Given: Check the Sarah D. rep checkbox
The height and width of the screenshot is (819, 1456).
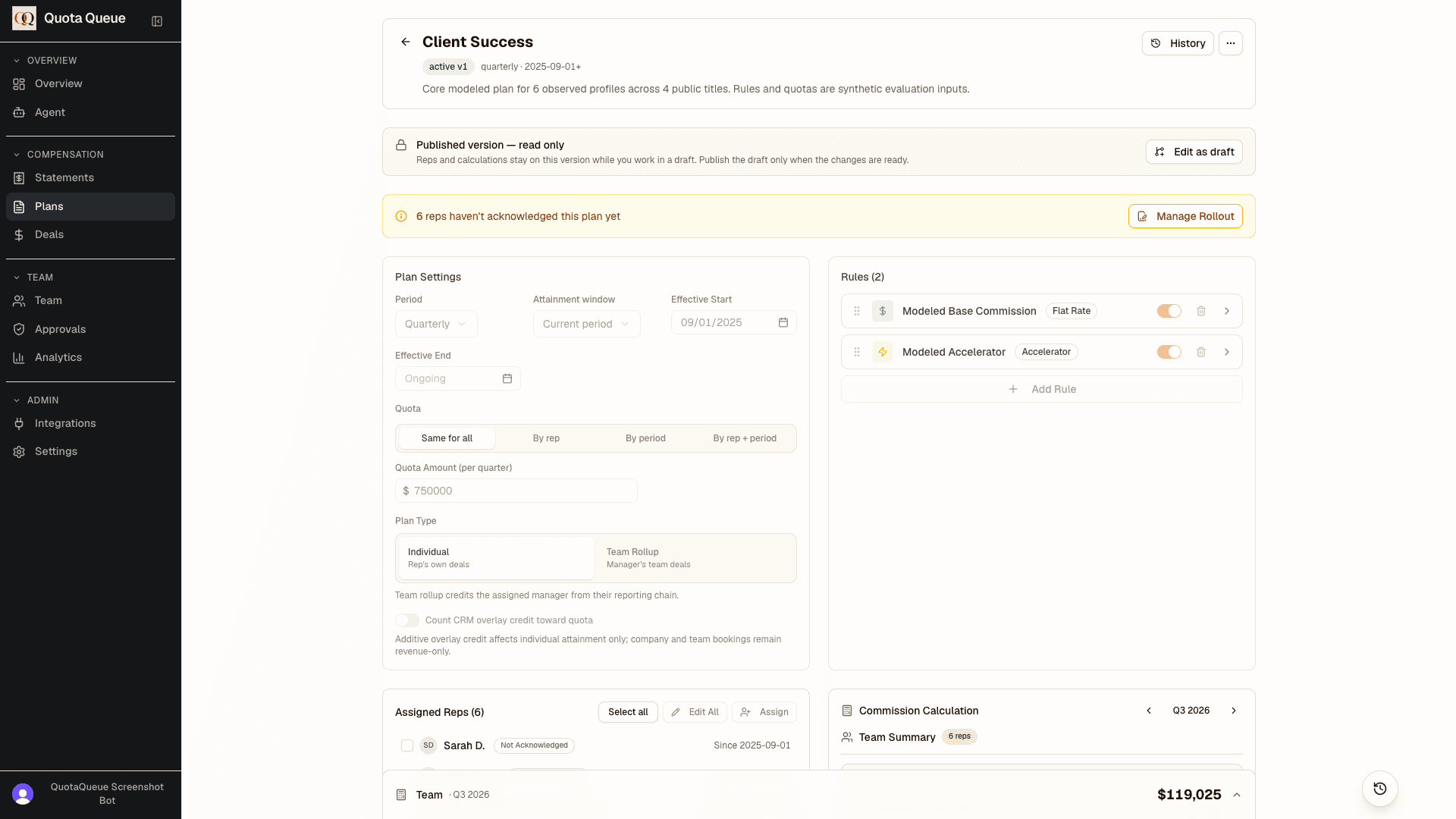Looking at the screenshot, I should [407, 745].
